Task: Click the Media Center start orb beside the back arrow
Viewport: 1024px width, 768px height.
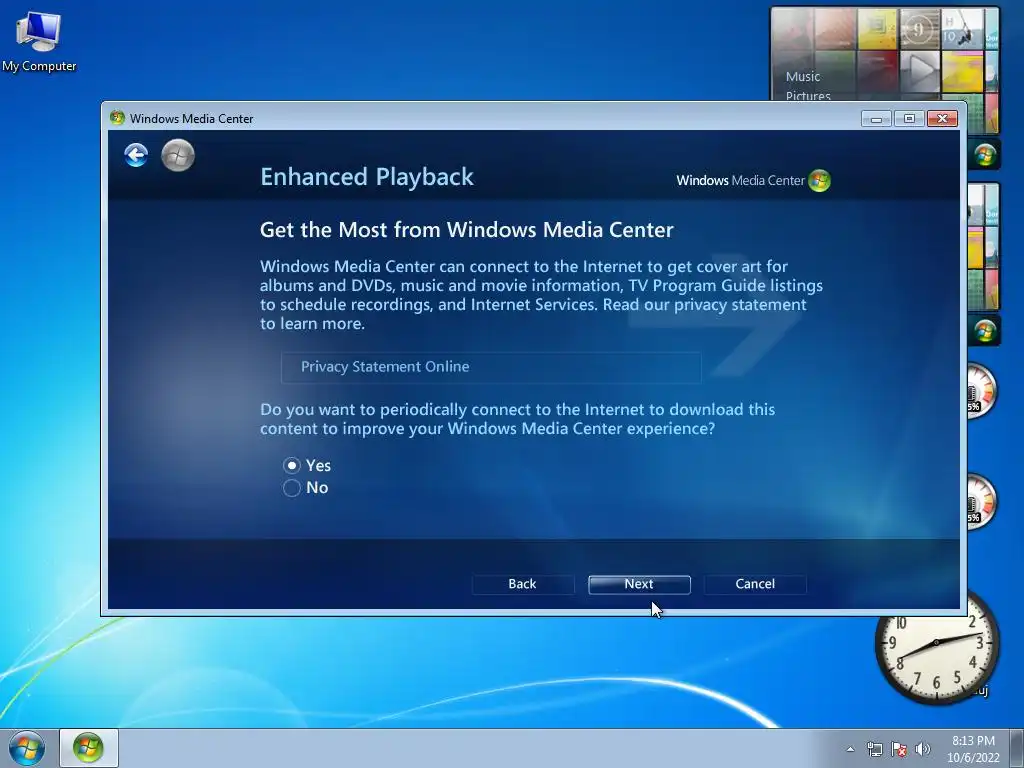Action: [x=178, y=155]
